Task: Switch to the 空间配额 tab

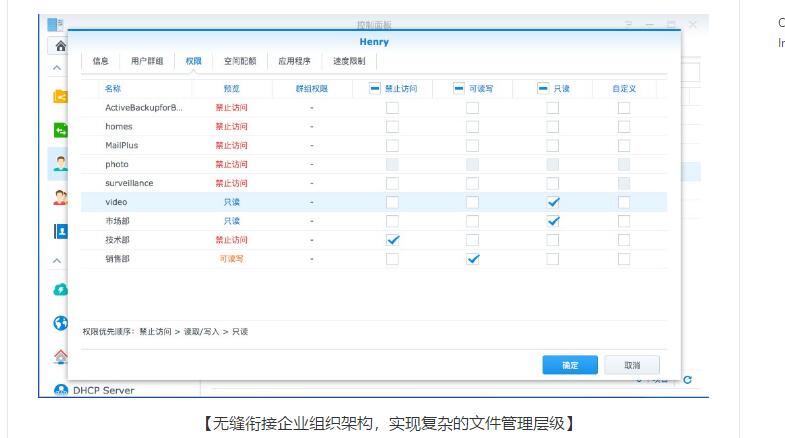Action: pyautogui.click(x=239, y=61)
